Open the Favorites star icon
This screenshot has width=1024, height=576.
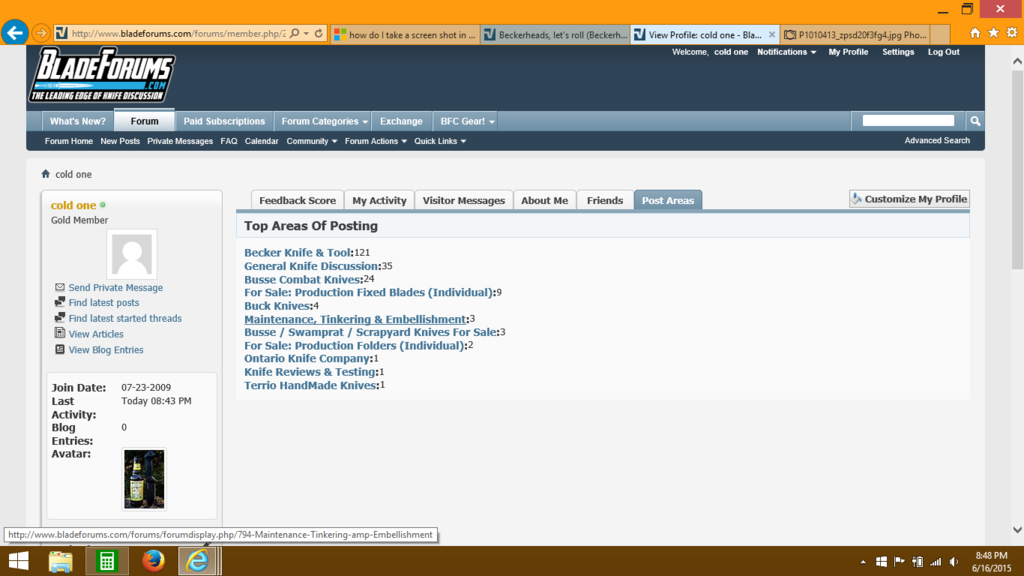pos(993,33)
